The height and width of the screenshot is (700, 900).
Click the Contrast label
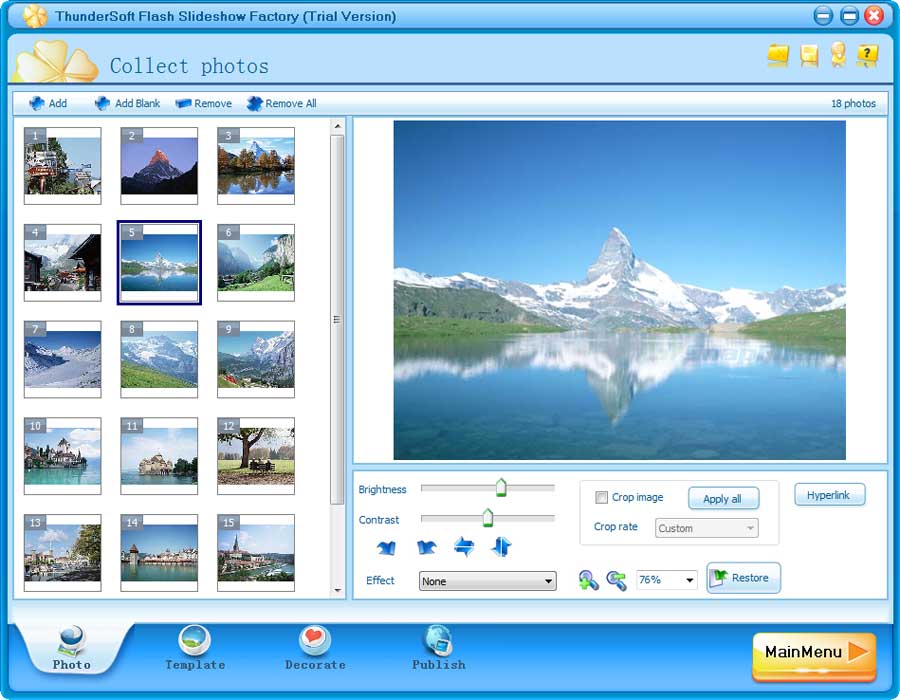point(379,520)
